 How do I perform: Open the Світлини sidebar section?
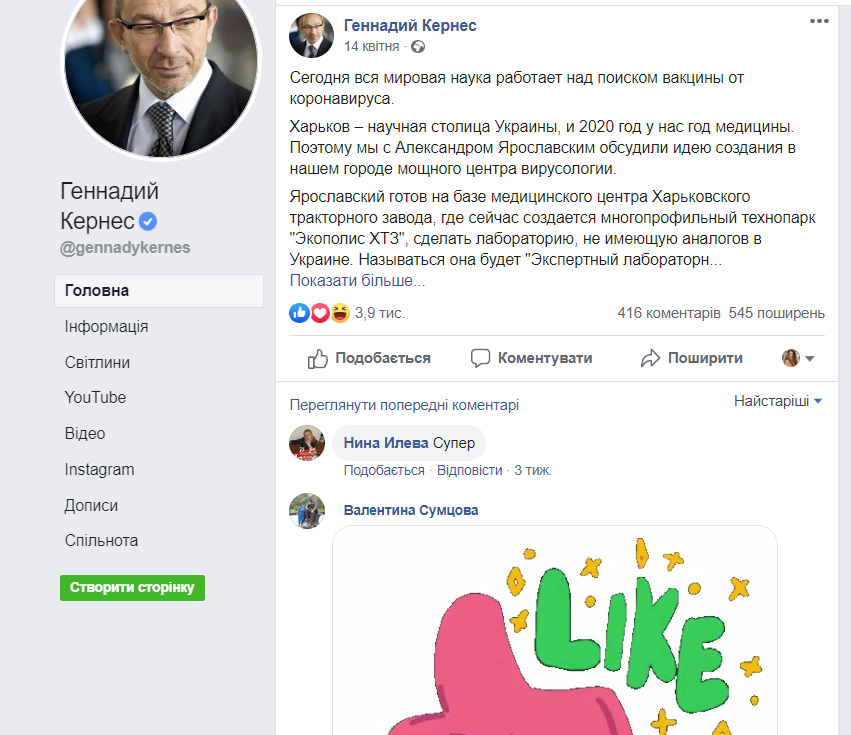(97, 362)
